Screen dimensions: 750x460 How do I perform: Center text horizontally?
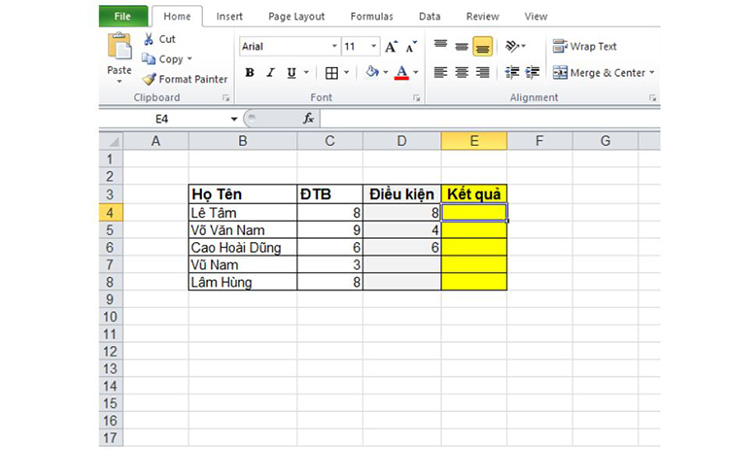coord(462,73)
